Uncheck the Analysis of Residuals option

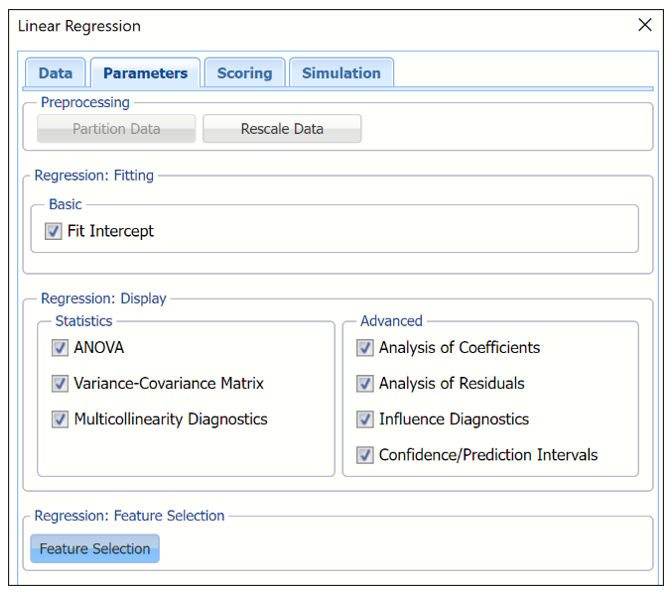pos(365,384)
